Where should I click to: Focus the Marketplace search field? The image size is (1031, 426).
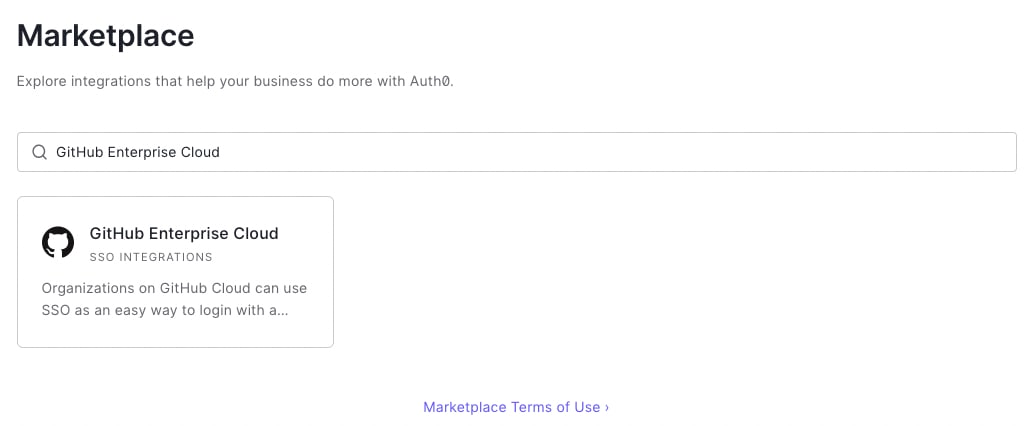517,153
